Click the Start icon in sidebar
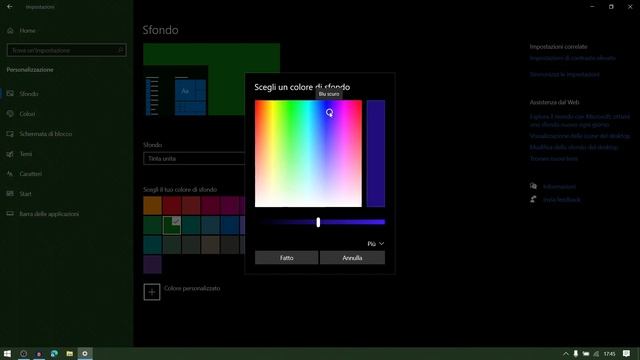Screen dimensions: 640x360 (x=10, y=193)
